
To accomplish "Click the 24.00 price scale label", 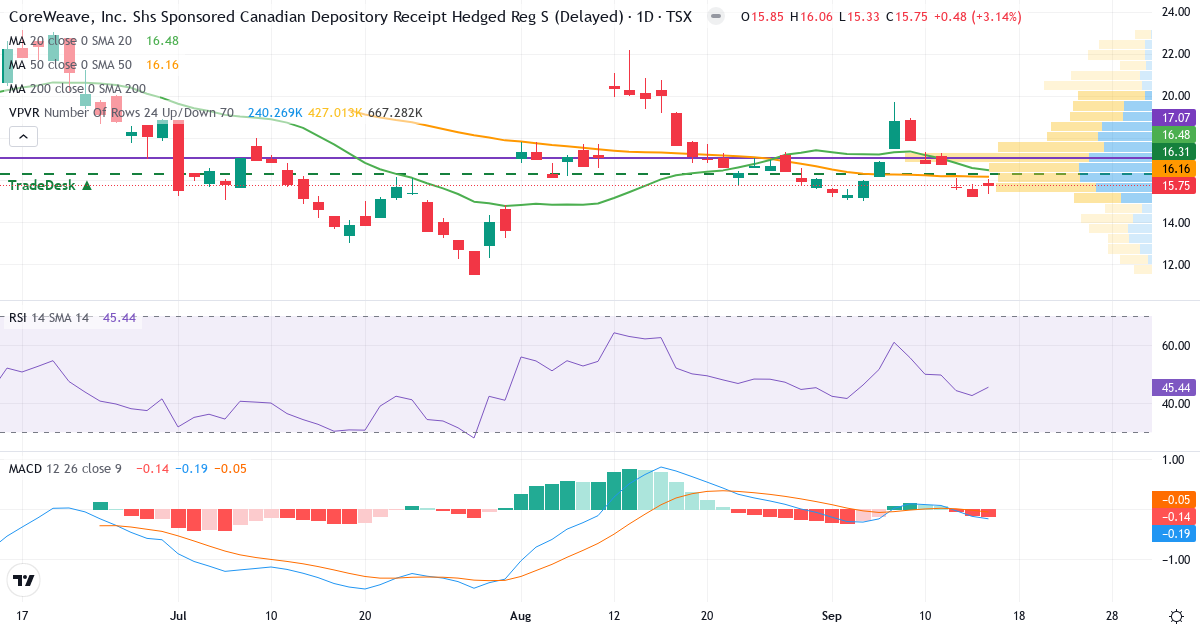I will pos(1174,11).
